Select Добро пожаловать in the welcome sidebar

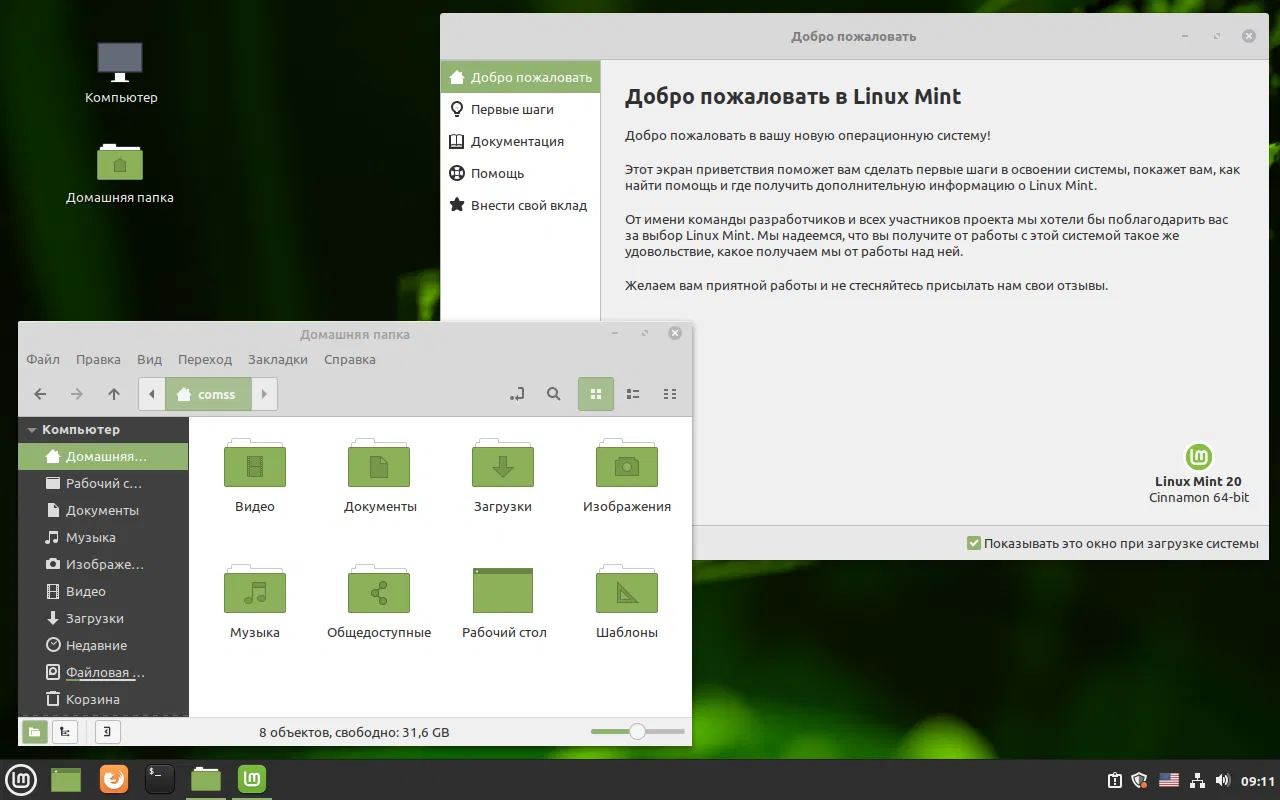click(x=520, y=77)
